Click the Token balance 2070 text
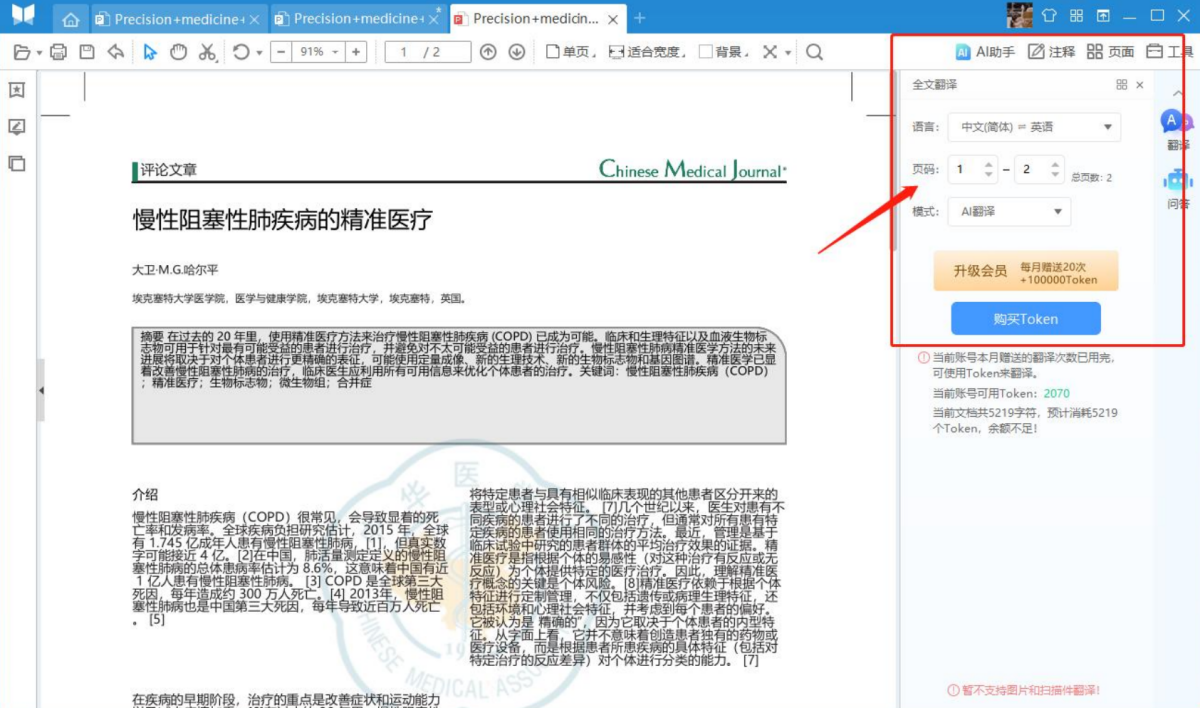The width and height of the screenshot is (1200, 708). 1056,394
